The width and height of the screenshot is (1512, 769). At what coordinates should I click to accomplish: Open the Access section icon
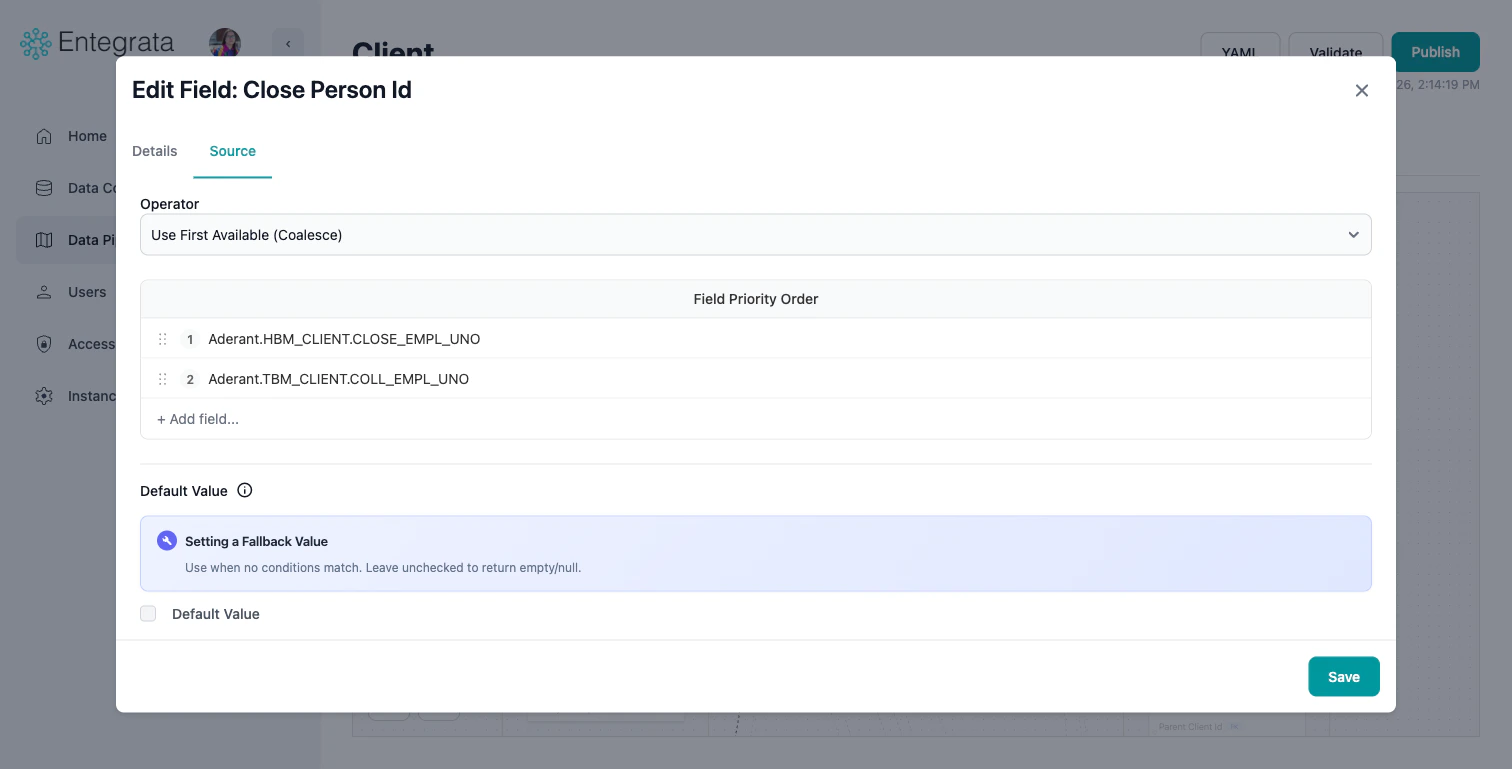44,344
